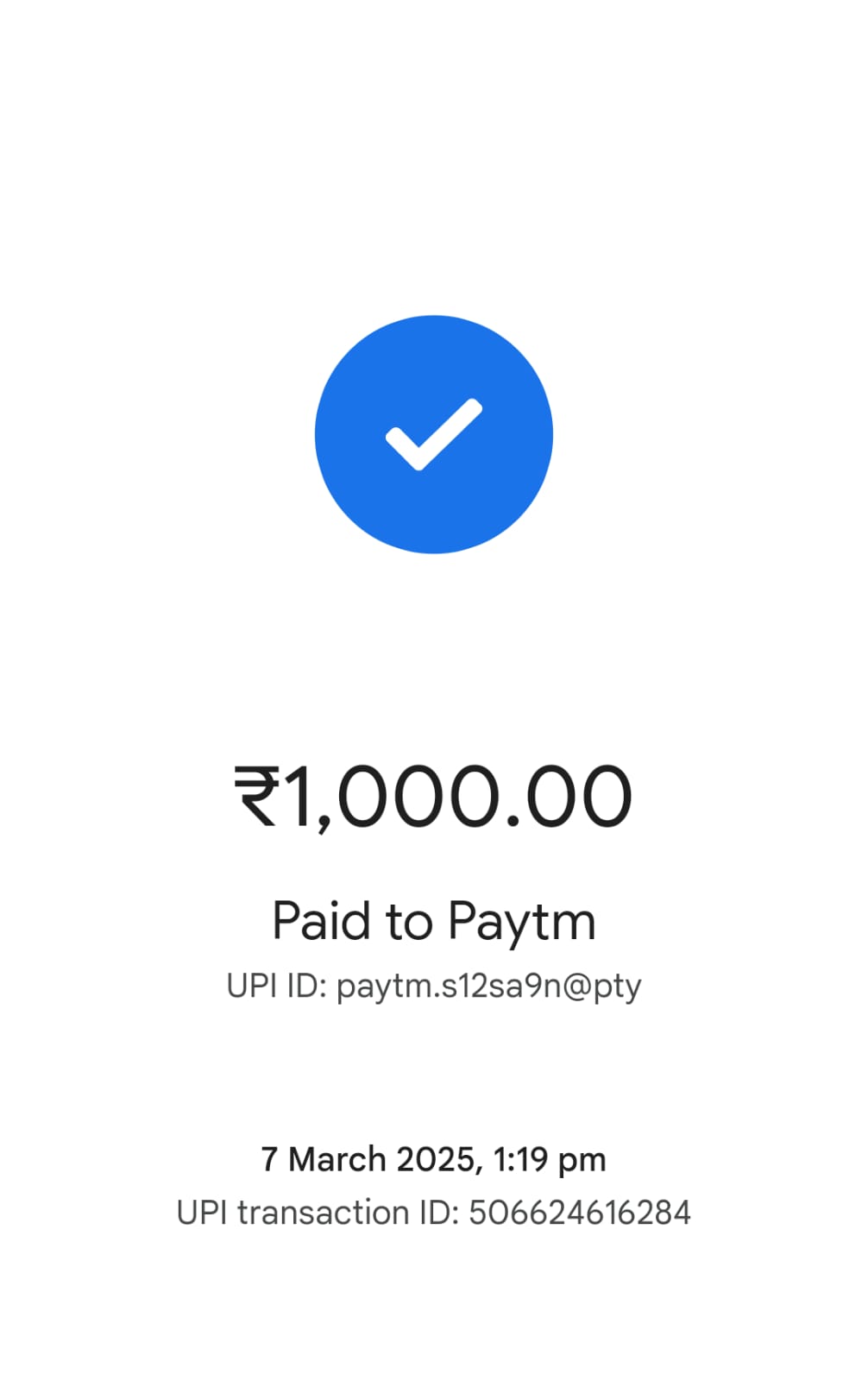This screenshot has height=1381, width=868.
Task: Select the "UPI transaction ID:" label
Action: pos(318,1214)
